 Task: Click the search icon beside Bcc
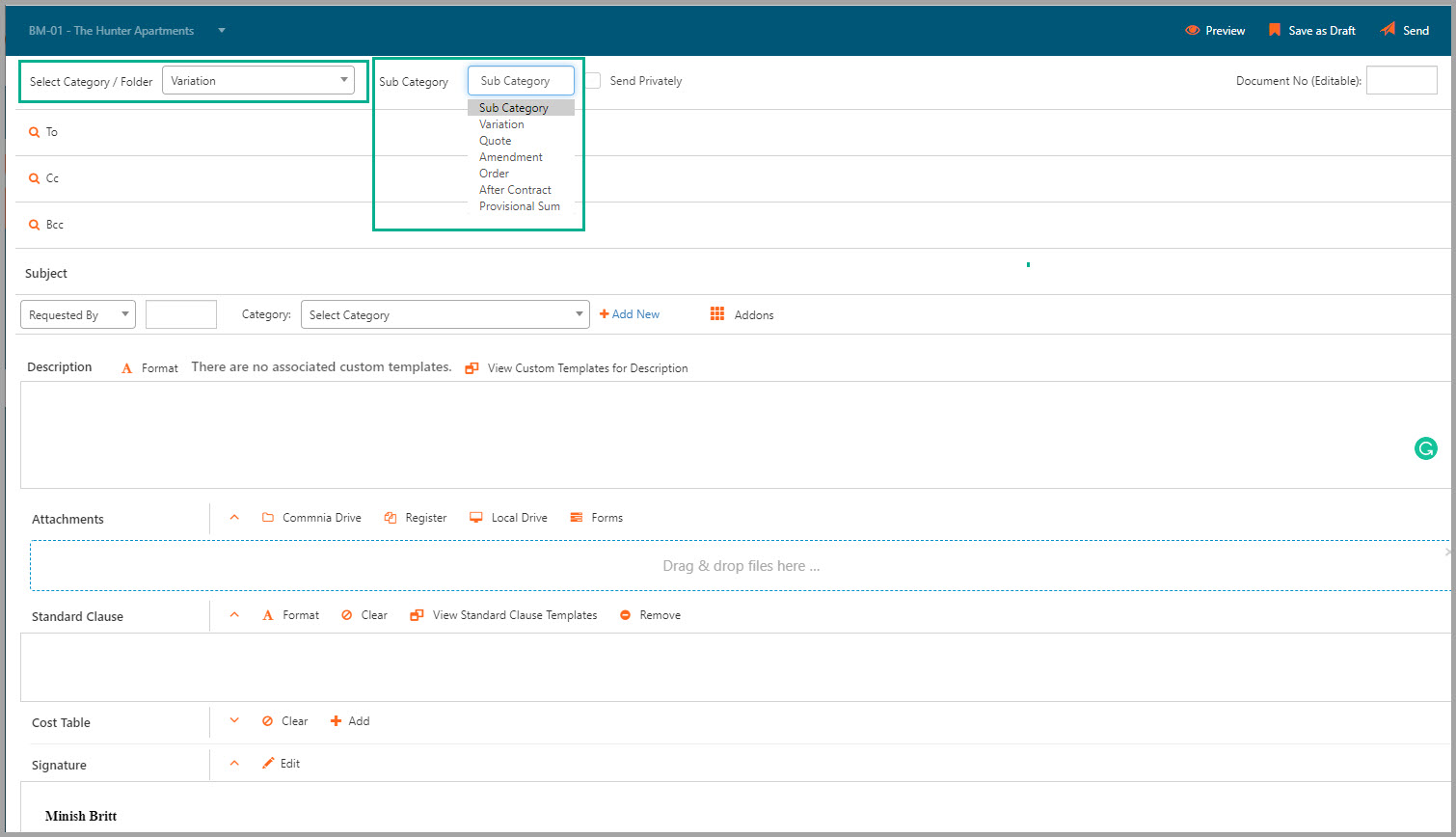click(35, 225)
